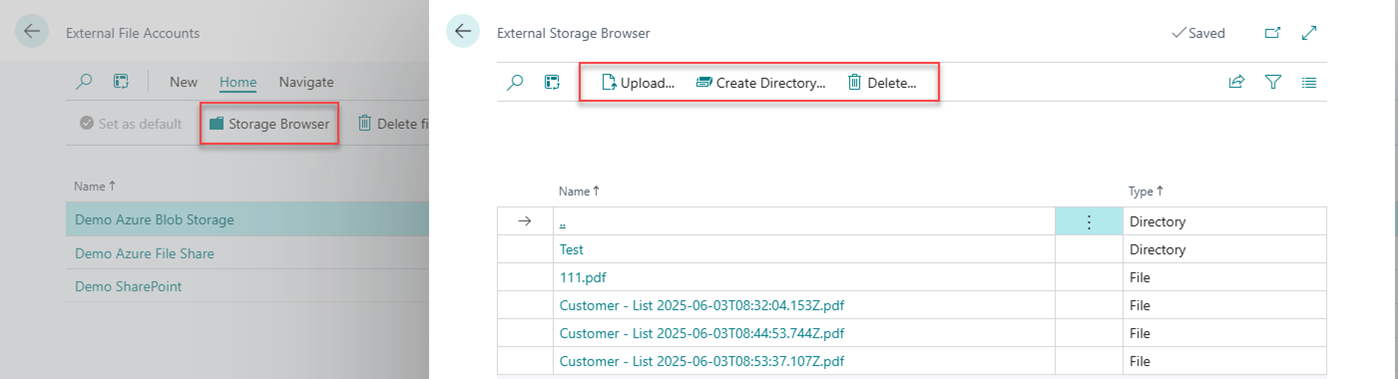
Task: Open the New menu item
Action: pos(183,82)
